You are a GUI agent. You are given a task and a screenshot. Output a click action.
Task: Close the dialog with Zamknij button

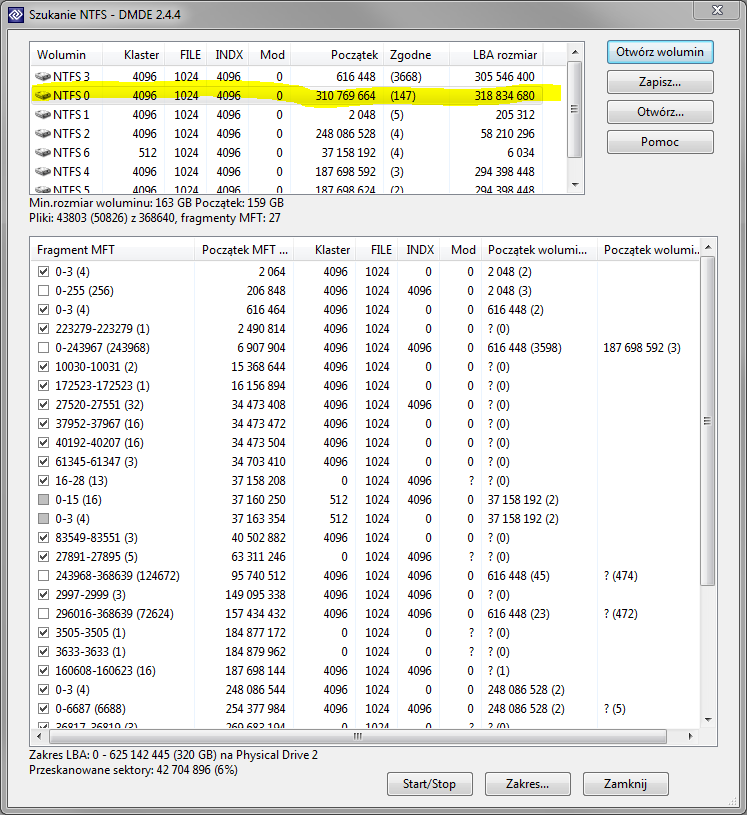click(x=625, y=784)
